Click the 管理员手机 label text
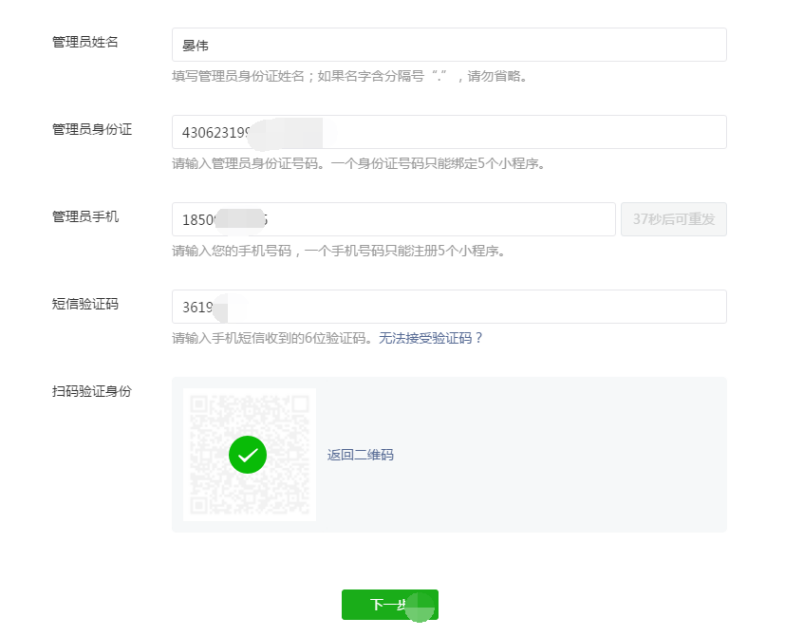 [85, 217]
